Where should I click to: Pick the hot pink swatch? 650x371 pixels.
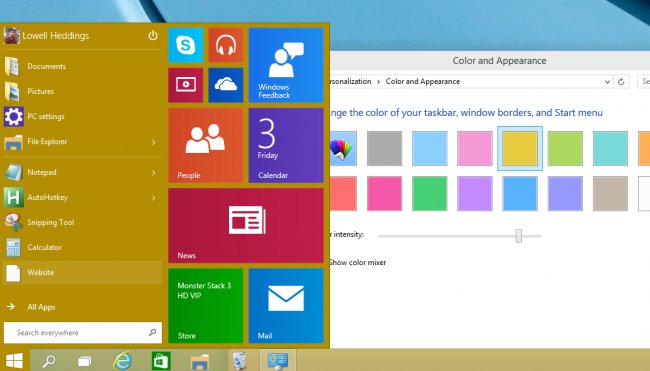[x=384, y=194]
